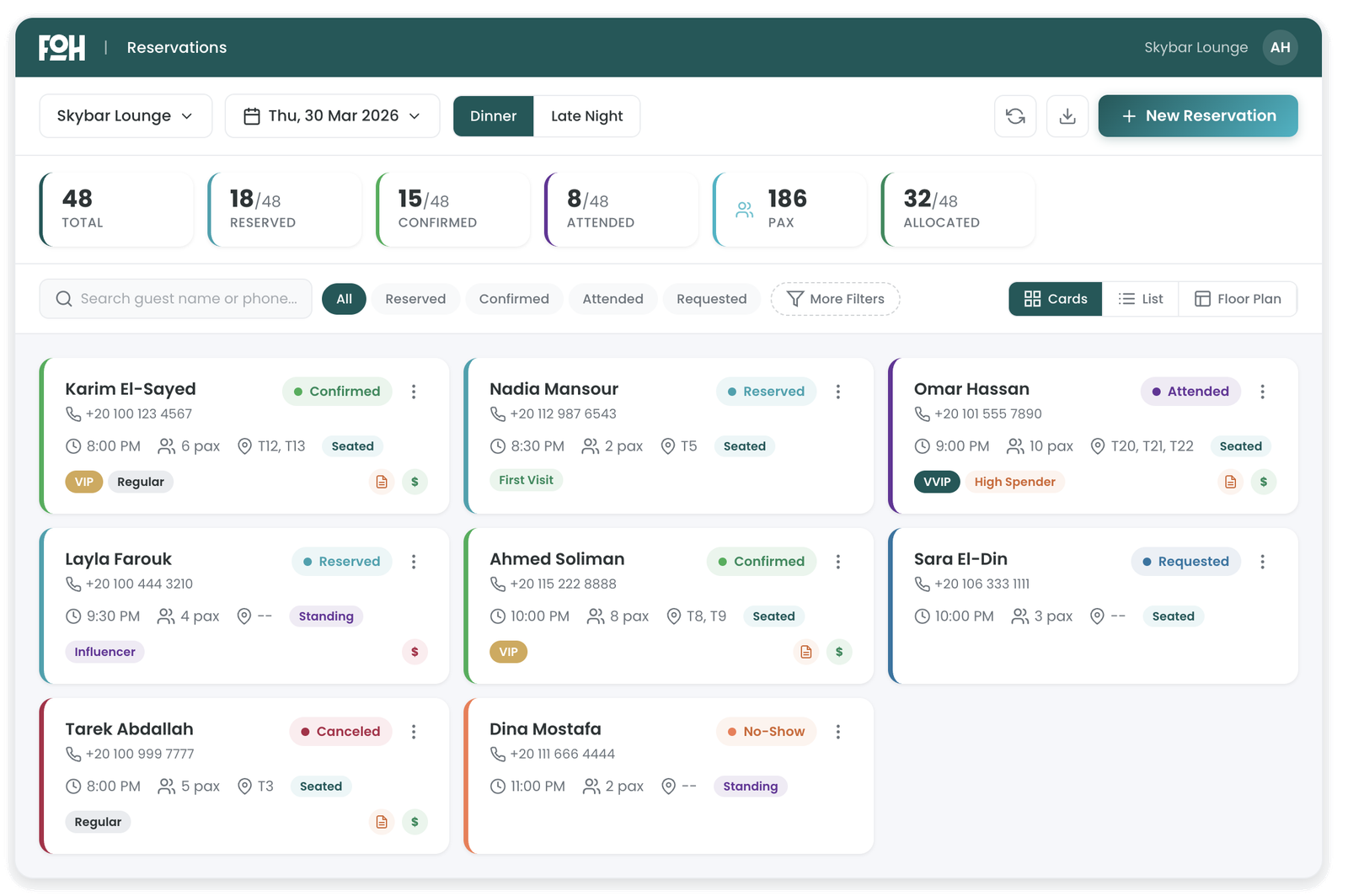Image resolution: width=1348 pixels, height=896 pixels.
Task: Click the dollar icon on Layla Farouk's card
Action: [415, 652]
